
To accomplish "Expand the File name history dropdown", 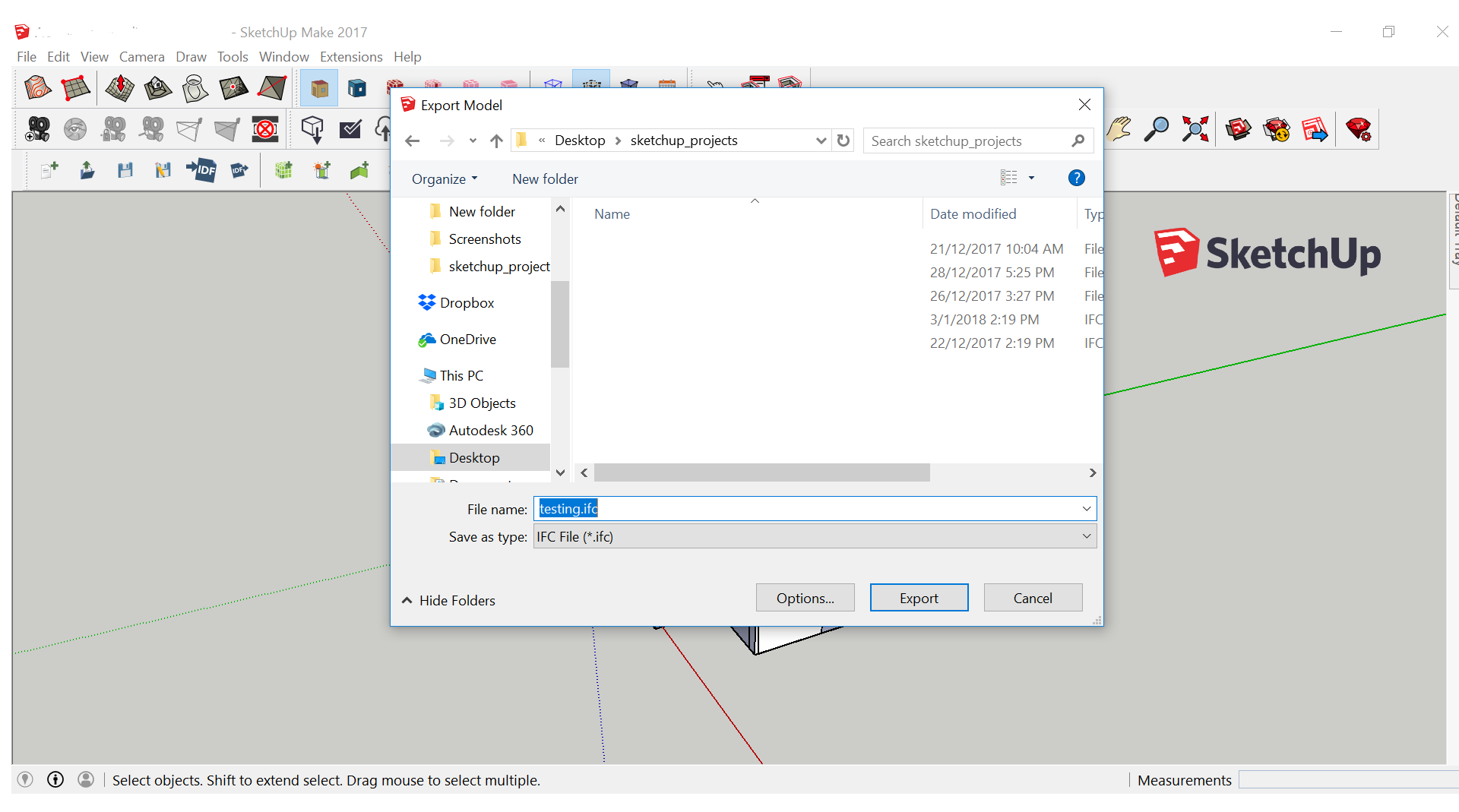I will [1087, 509].
